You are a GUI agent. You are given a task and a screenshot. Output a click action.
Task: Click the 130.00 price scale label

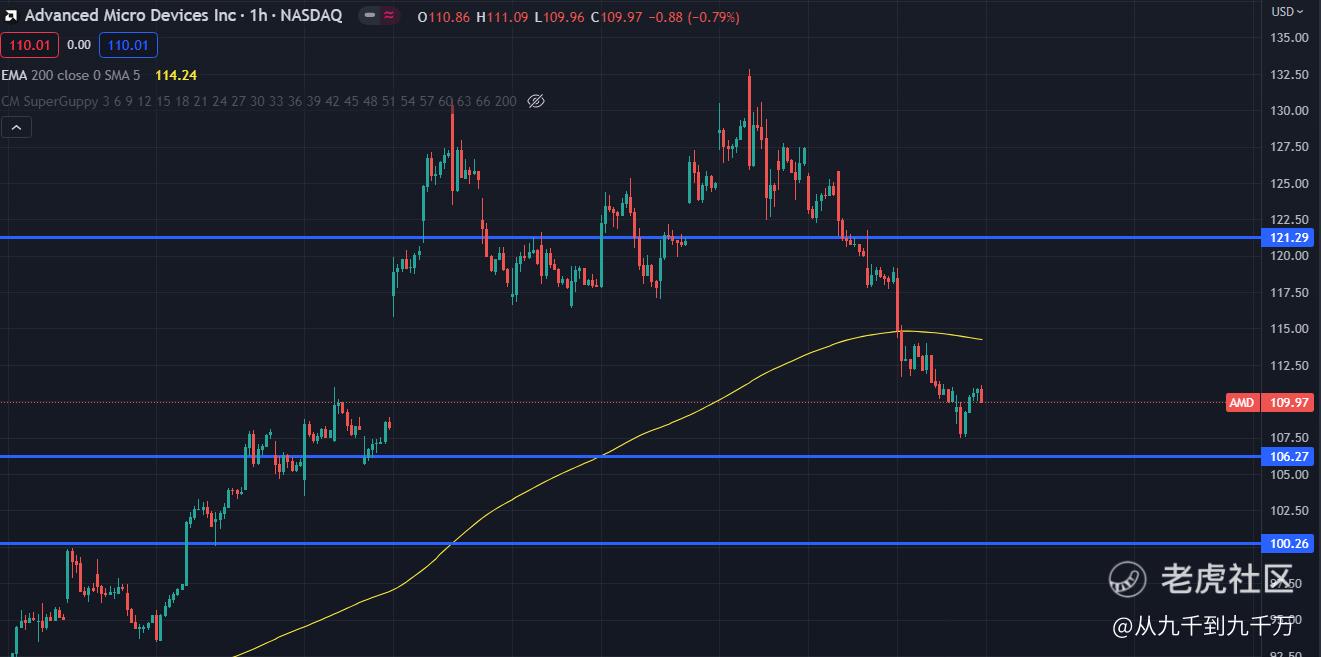(x=1289, y=111)
